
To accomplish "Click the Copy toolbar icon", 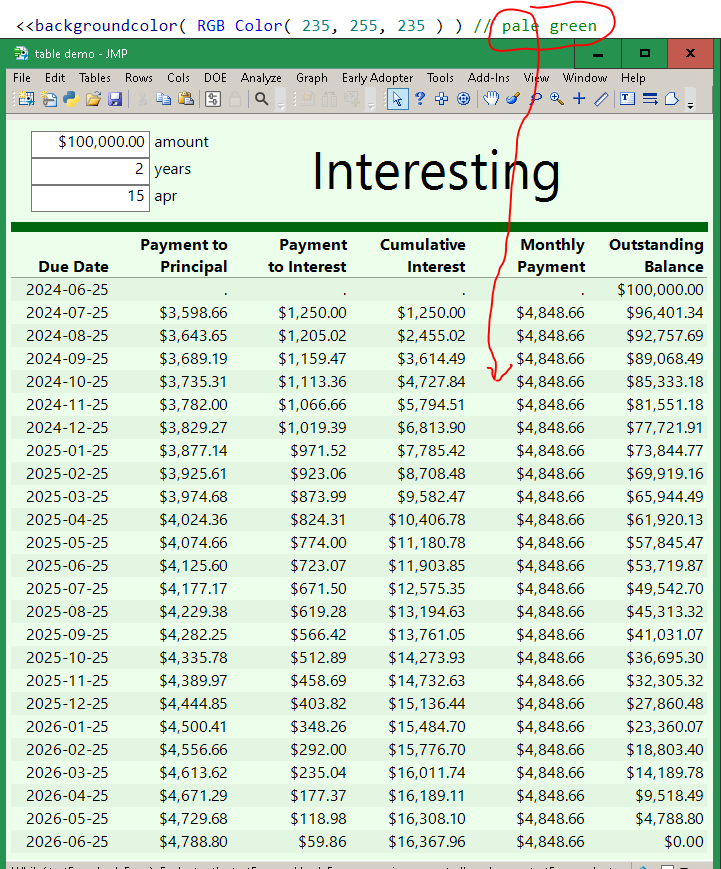I will point(163,99).
